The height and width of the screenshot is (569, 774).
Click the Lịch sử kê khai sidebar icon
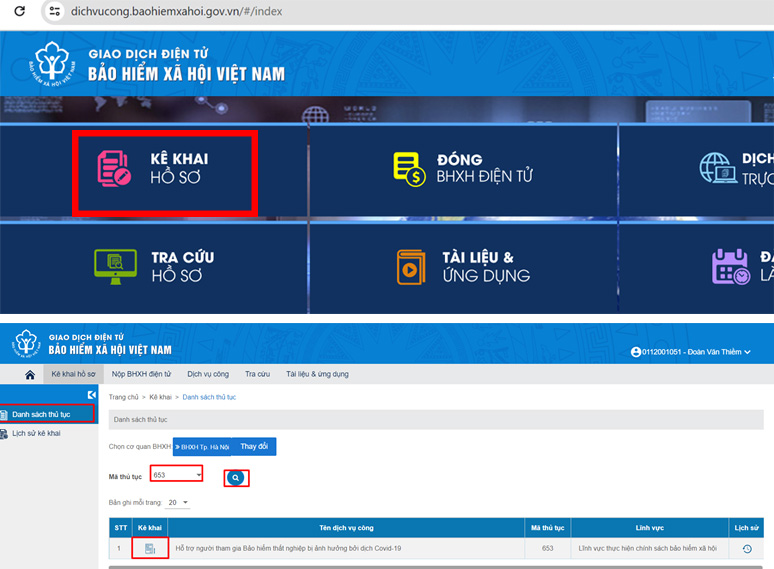[4, 434]
